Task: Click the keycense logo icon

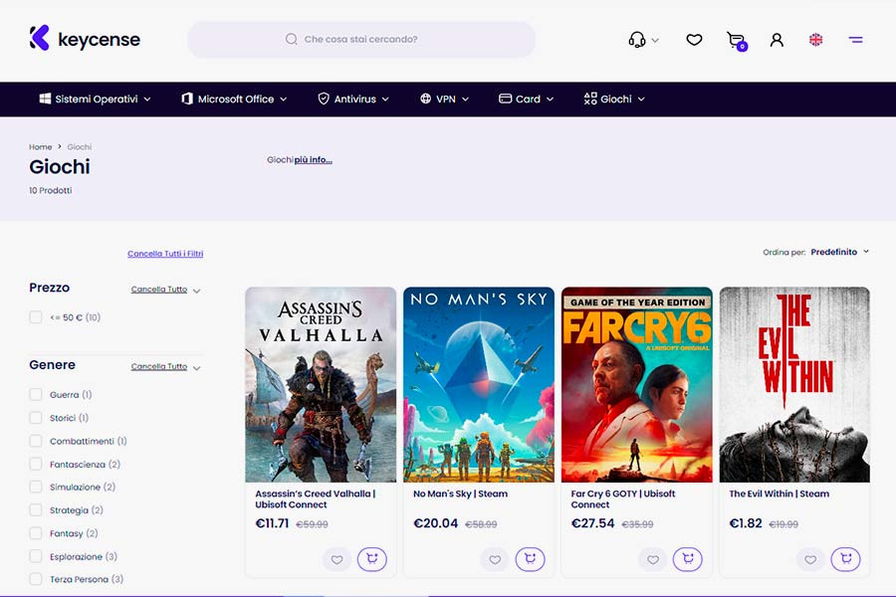Action: (x=39, y=39)
